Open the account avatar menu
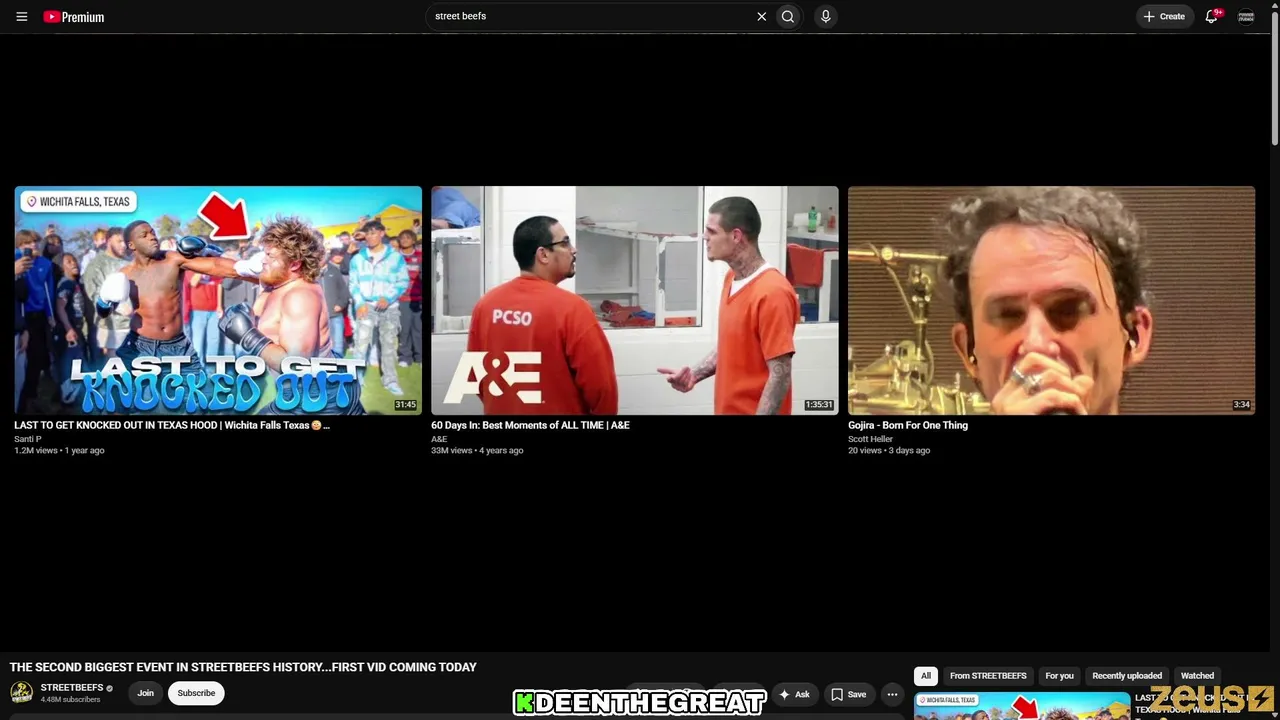The width and height of the screenshot is (1280, 720). [1246, 16]
